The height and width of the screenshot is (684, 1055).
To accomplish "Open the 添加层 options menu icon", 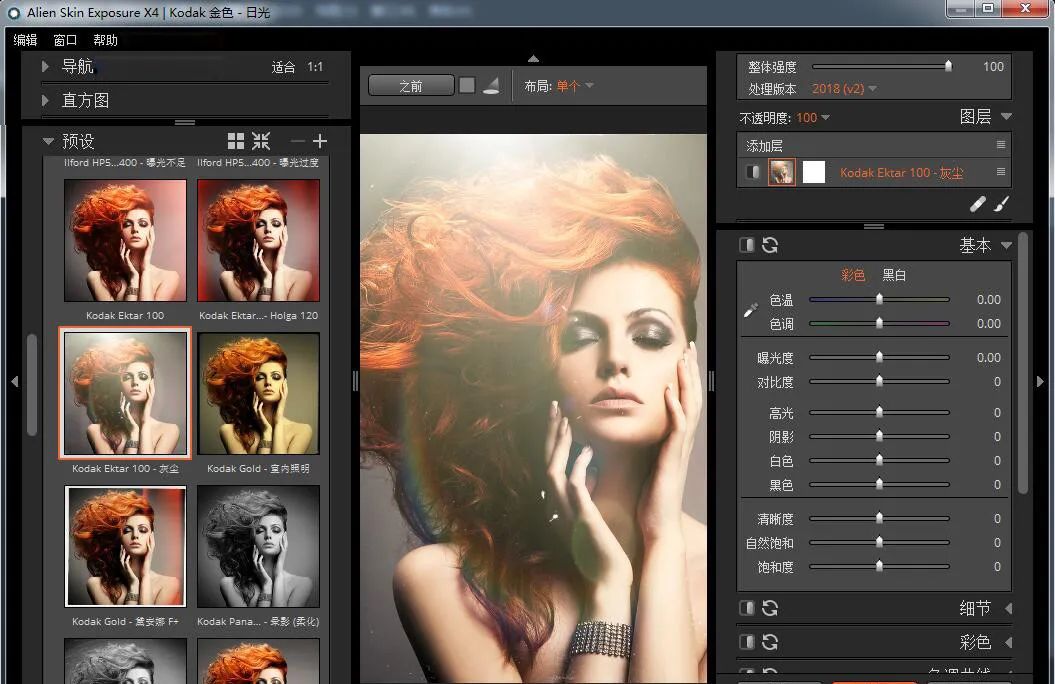I will (x=1001, y=145).
